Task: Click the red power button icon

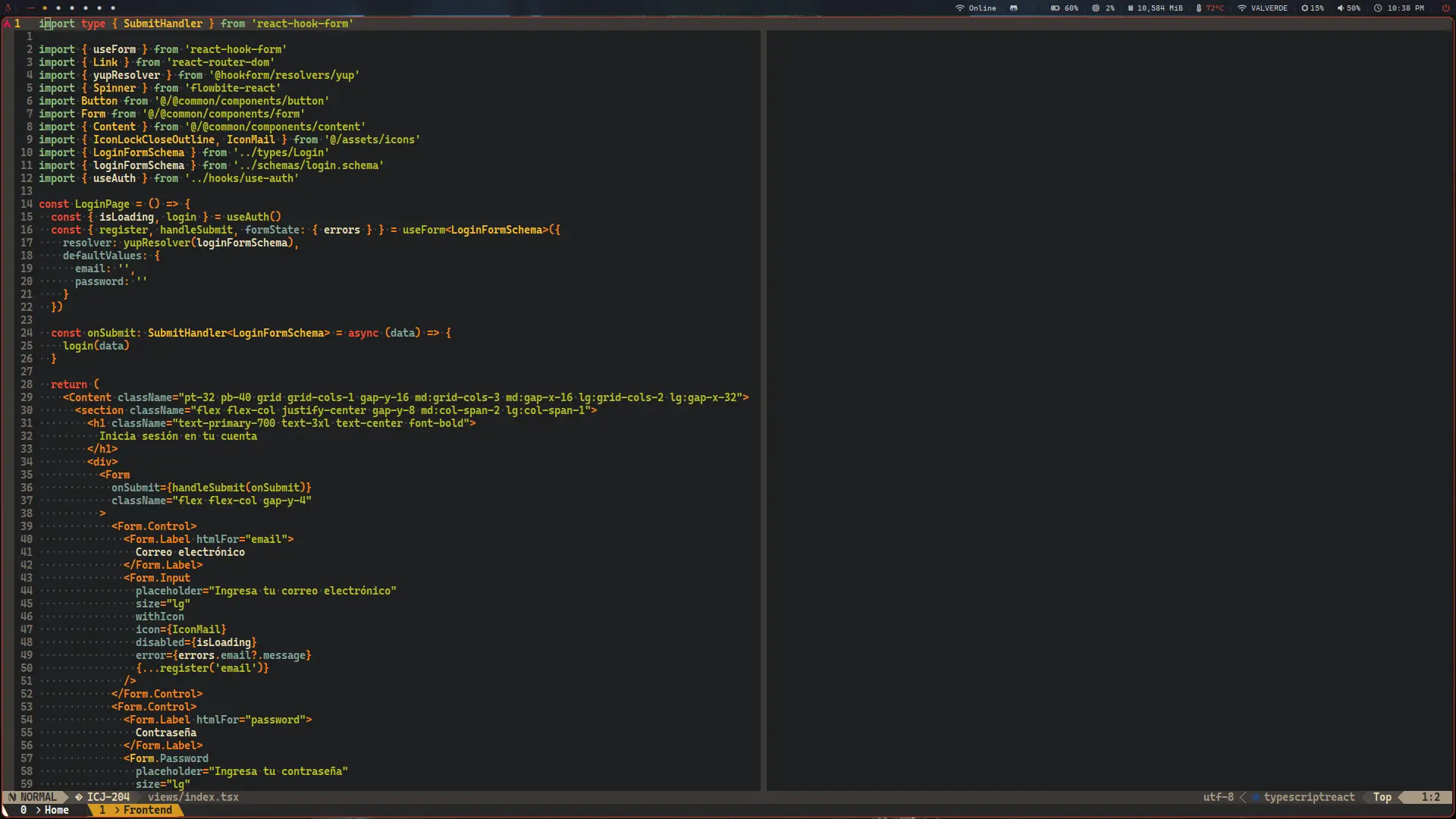Action: [x=1445, y=8]
